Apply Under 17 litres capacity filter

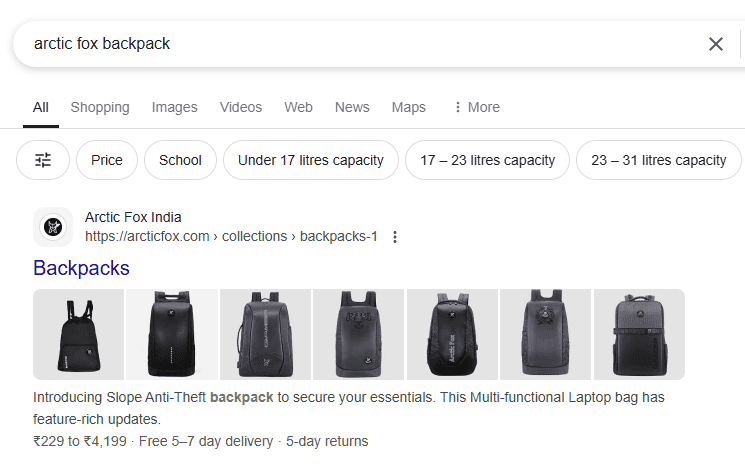pos(311,160)
